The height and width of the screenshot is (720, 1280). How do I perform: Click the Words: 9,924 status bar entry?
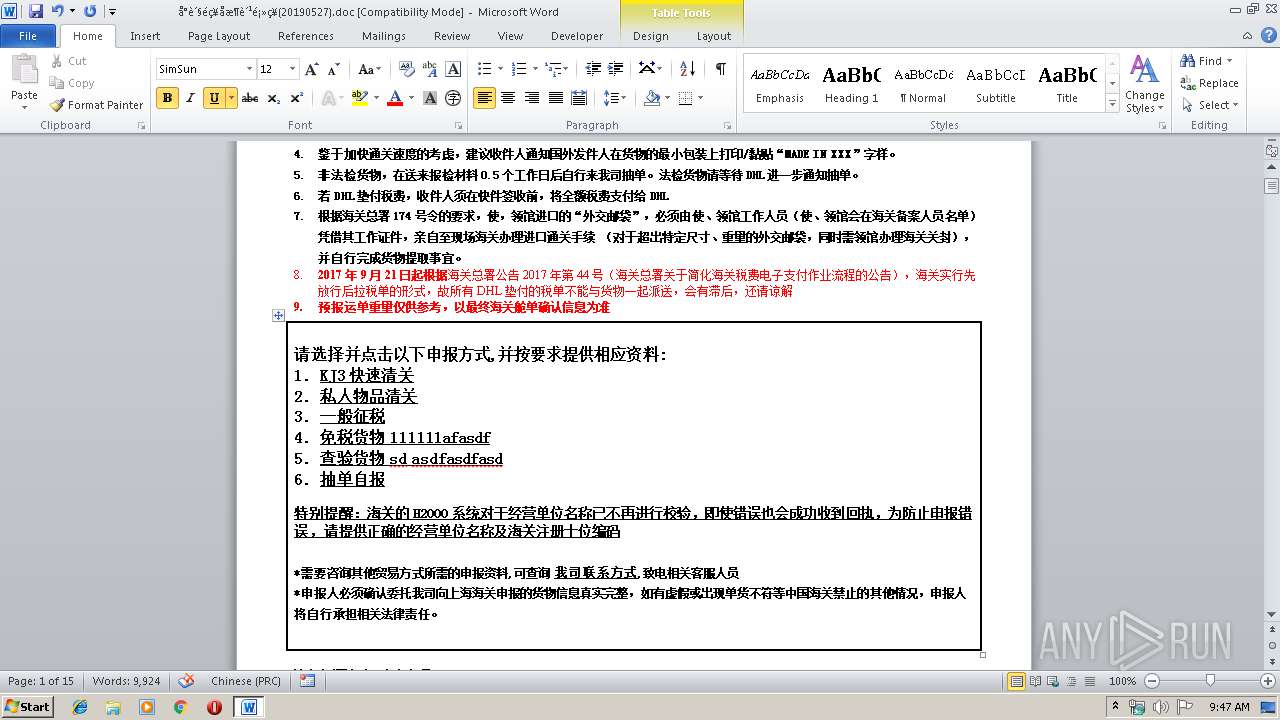[x=126, y=681]
